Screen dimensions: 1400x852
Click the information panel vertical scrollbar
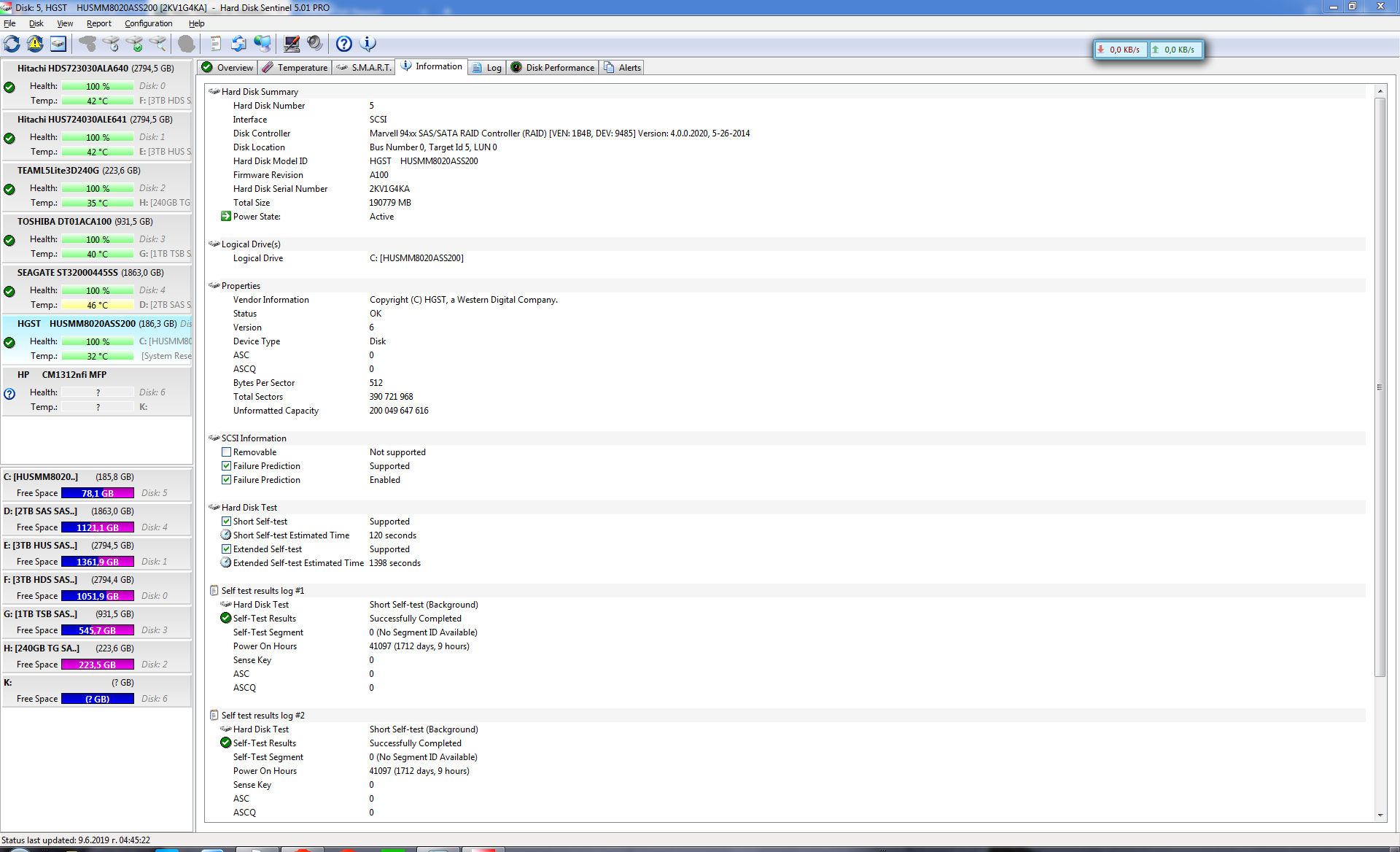click(x=1380, y=387)
